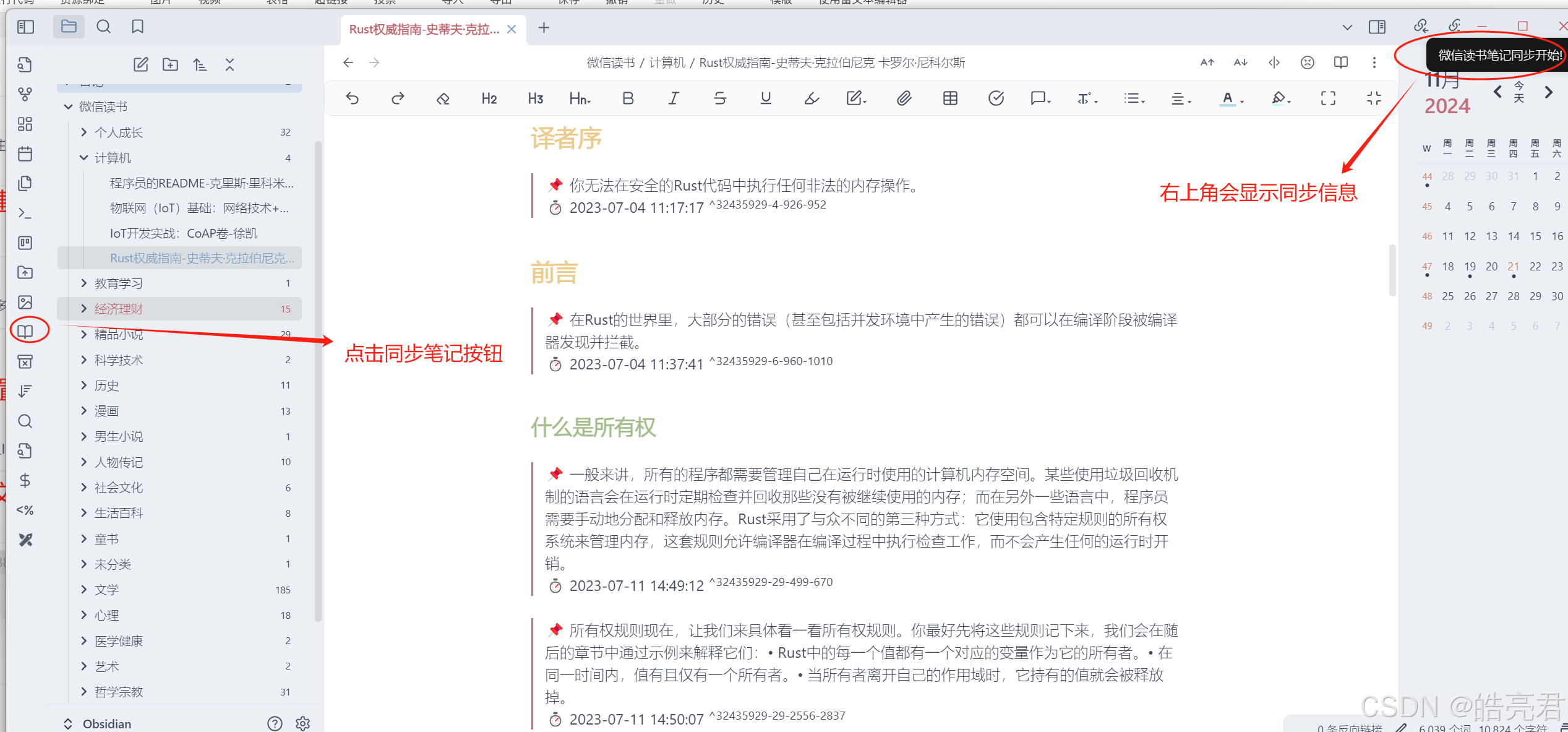Toggle the left sidebar panel
This screenshot has height=732, width=1568.
25,27
